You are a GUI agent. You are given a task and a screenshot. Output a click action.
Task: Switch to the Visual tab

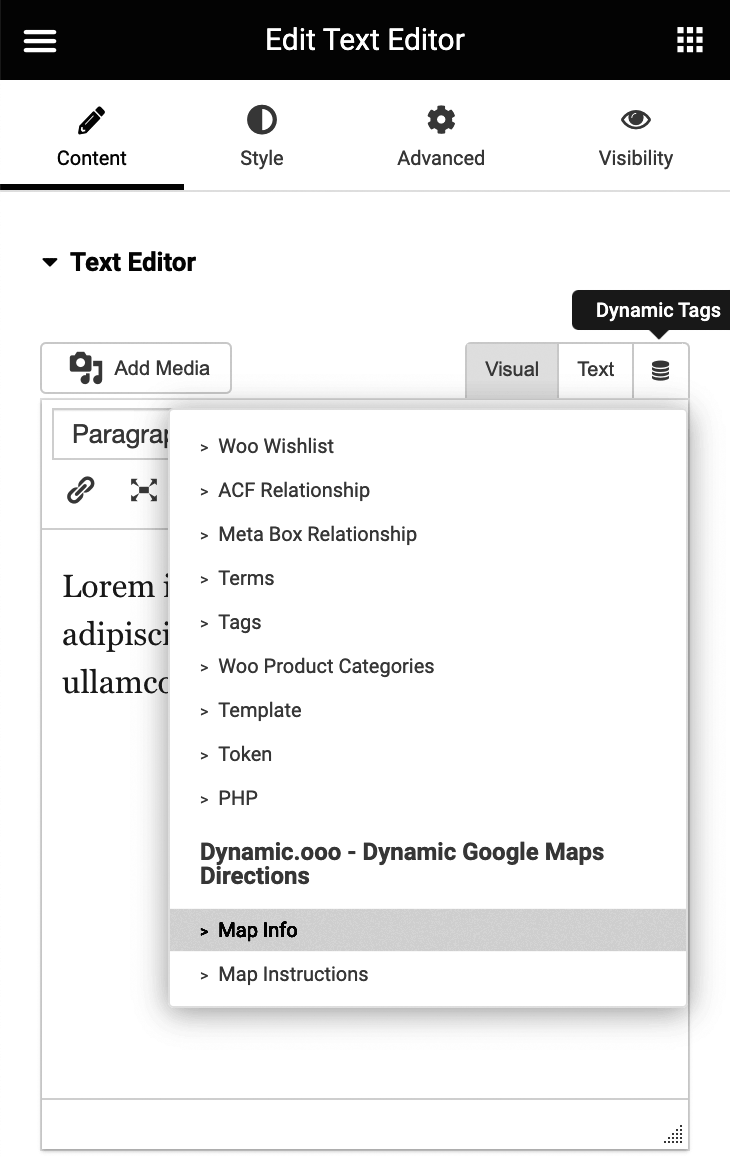(511, 369)
